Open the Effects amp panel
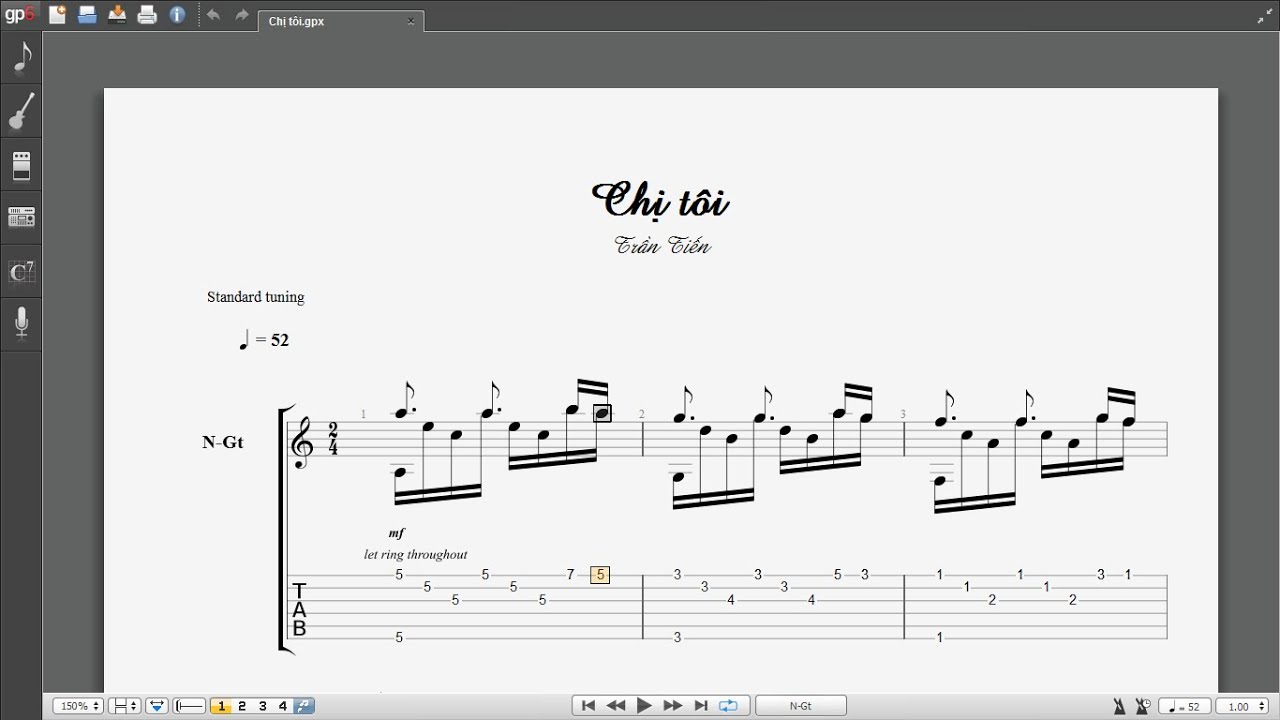Viewport: 1280px width, 720px height. pyautogui.click(x=21, y=165)
